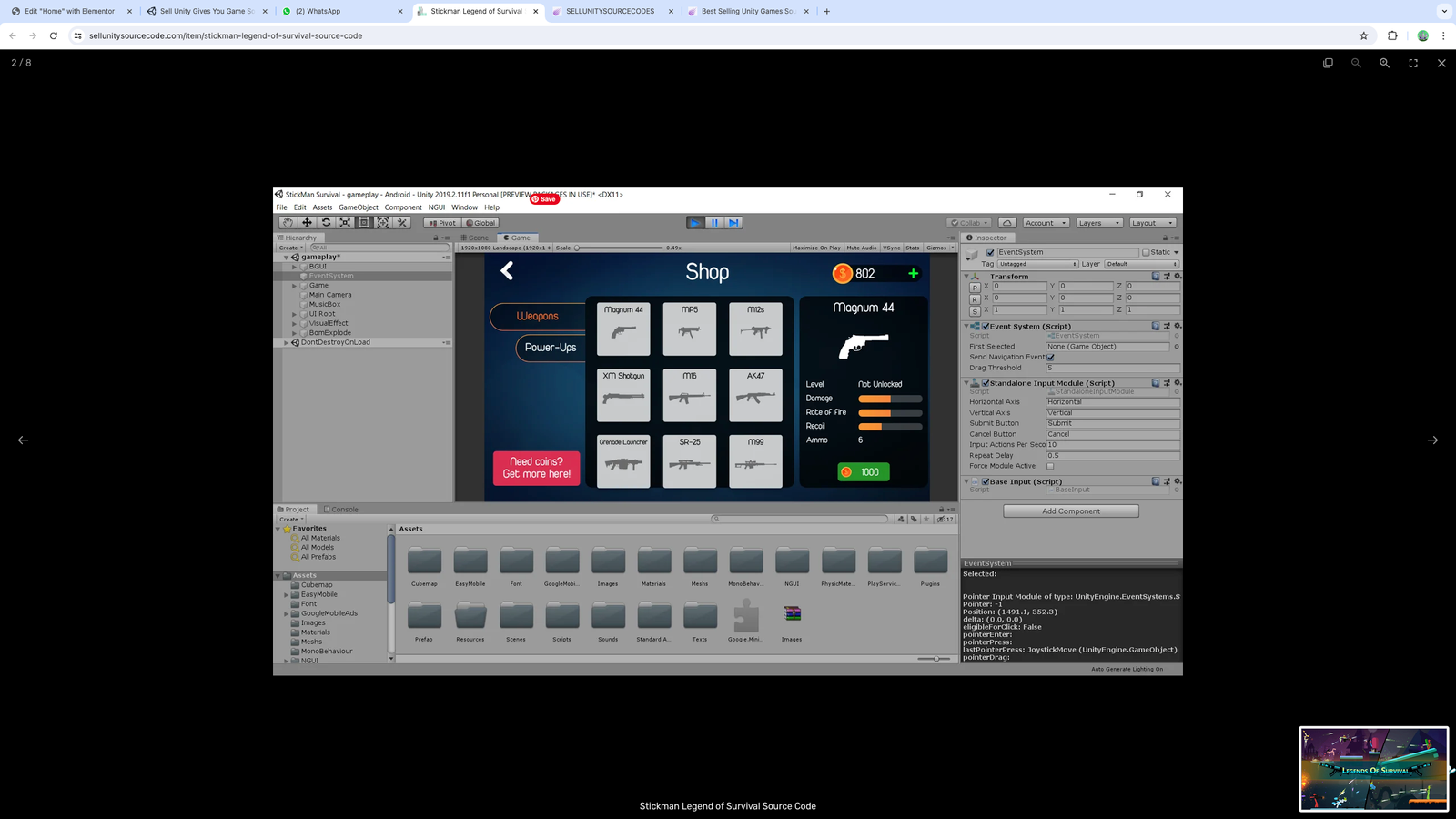Select the custom editor tools icon
Image resolution: width=1456 pixels, height=819 pixels.
pos(402,223)
